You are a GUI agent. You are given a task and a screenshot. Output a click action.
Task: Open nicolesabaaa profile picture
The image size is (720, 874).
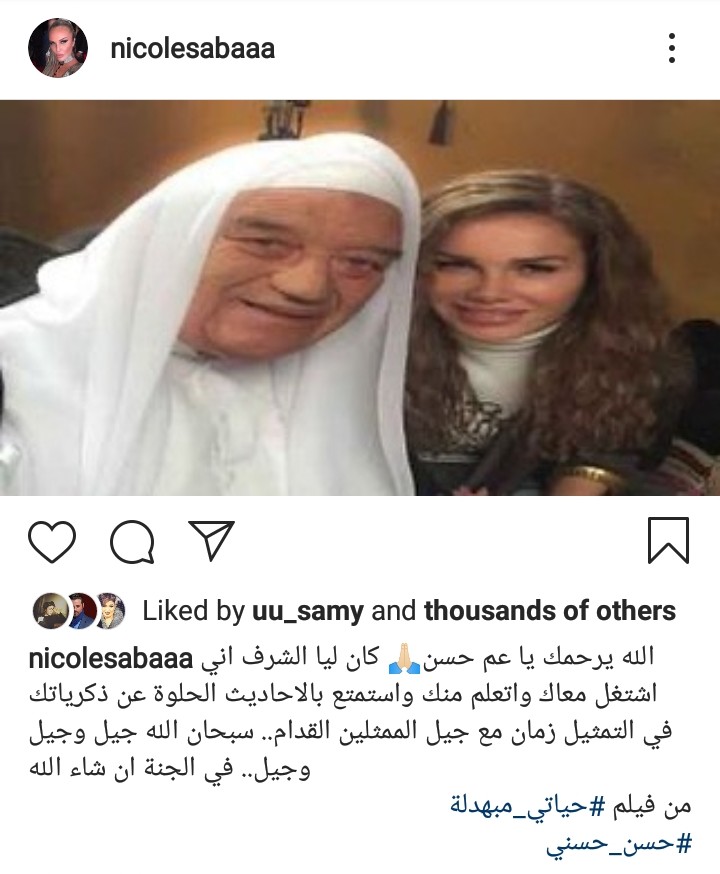coord(58,47)
